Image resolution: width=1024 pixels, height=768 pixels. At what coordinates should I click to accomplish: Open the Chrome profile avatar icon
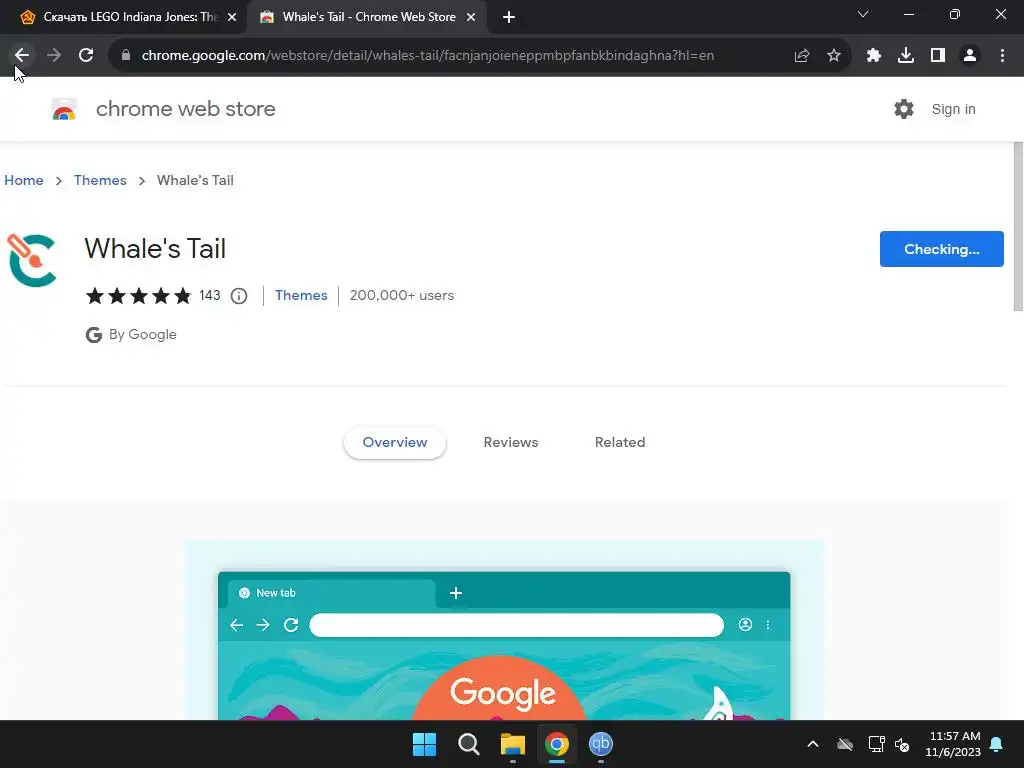click(970, 56)
